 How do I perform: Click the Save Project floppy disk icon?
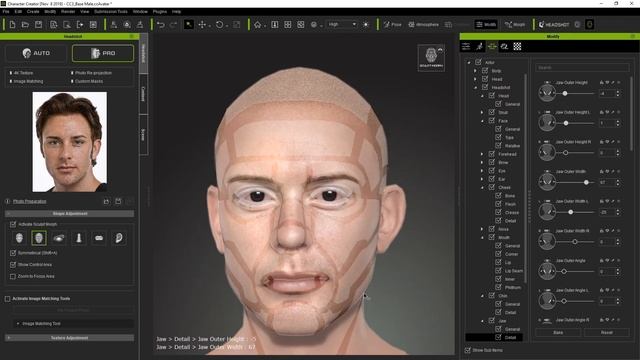click(x=38, y=25)
